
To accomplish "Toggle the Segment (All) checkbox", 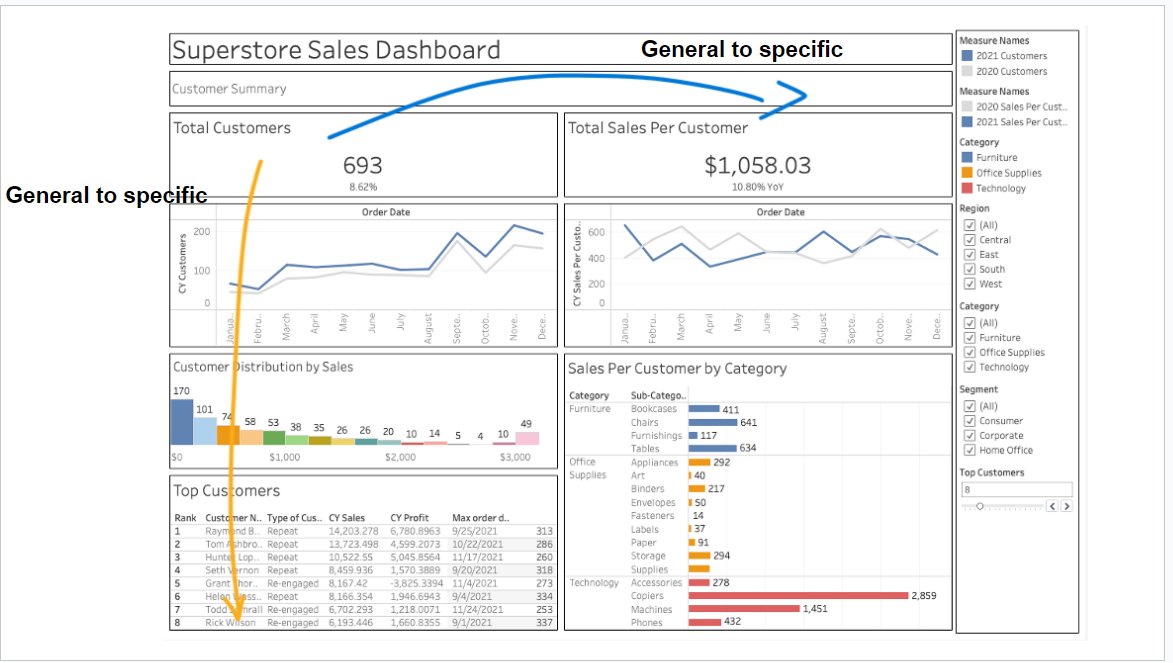I will pos(970,406).
